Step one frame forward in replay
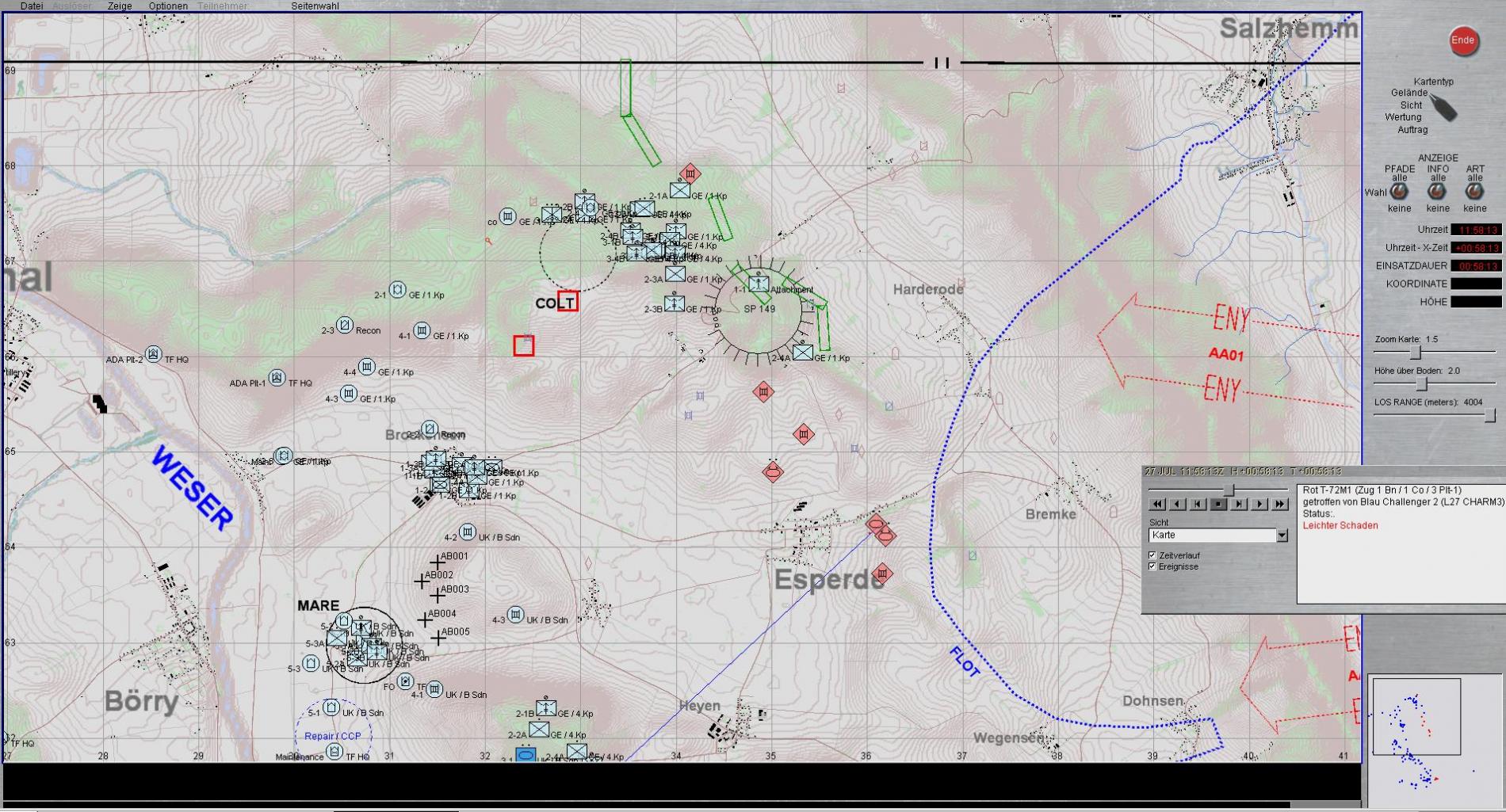Image resolution: width=1506 pixels, height=812 pixels. [1239, 504]
